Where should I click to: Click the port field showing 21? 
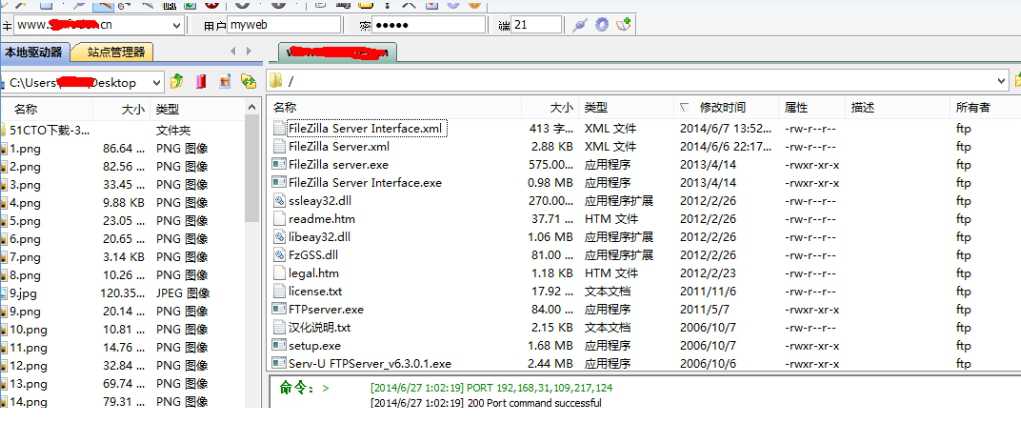pyautogui.click(x=537, y=25)
